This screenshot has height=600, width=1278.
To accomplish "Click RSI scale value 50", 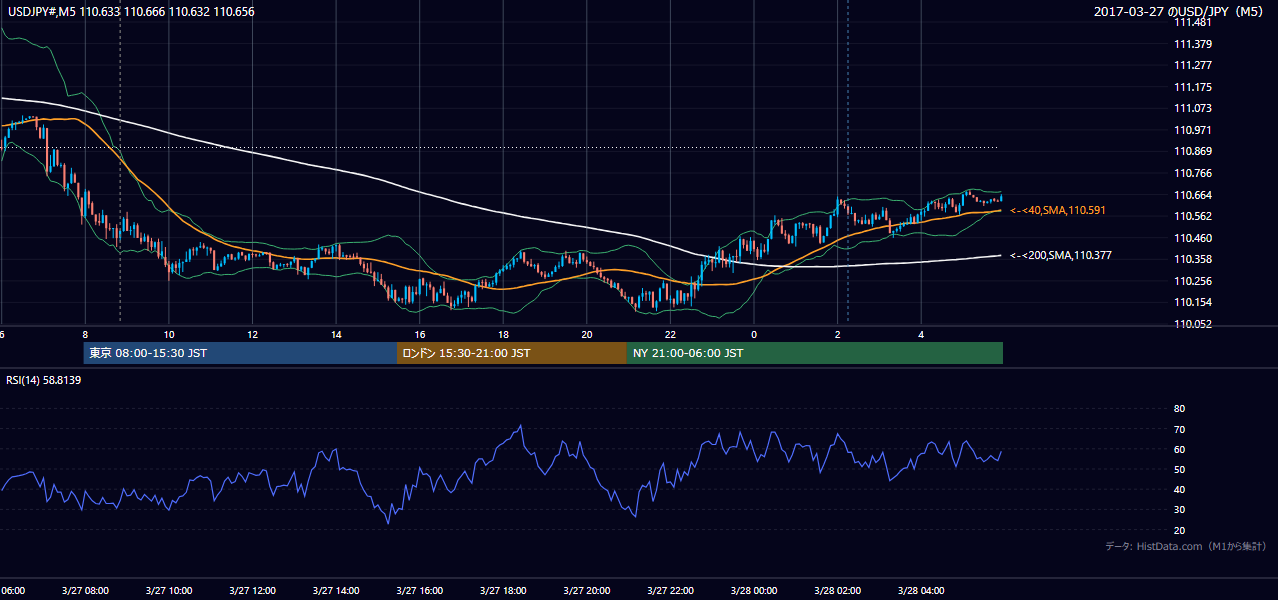I will [1179, 469].
